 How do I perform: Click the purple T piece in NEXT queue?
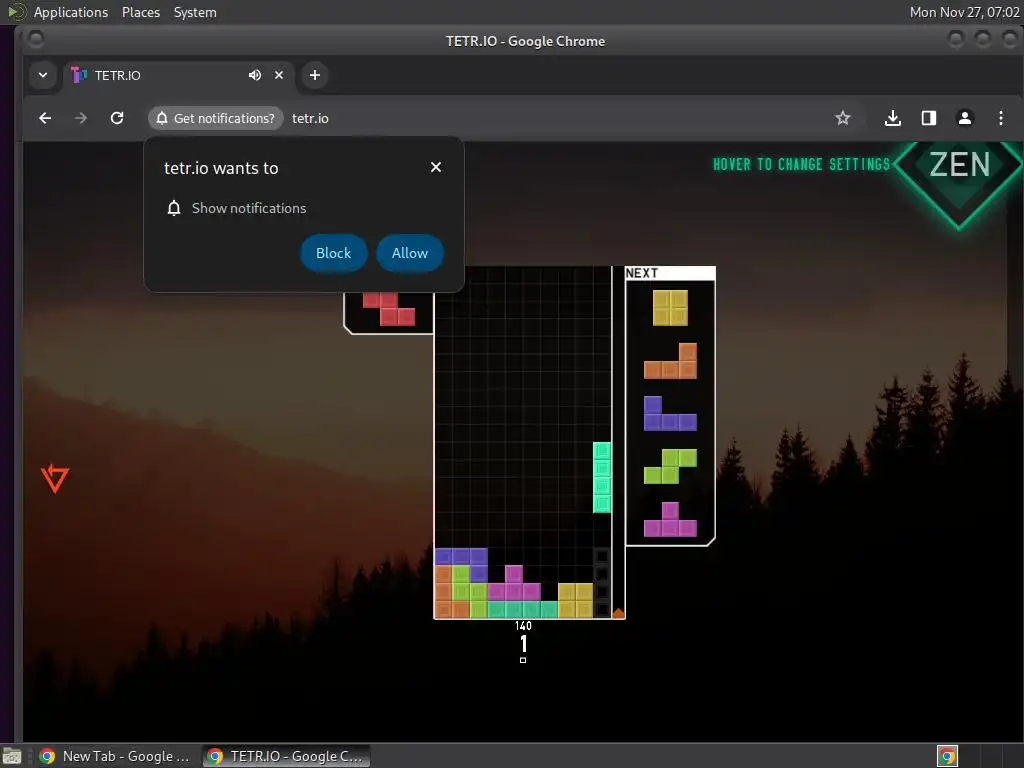point(670,519)
